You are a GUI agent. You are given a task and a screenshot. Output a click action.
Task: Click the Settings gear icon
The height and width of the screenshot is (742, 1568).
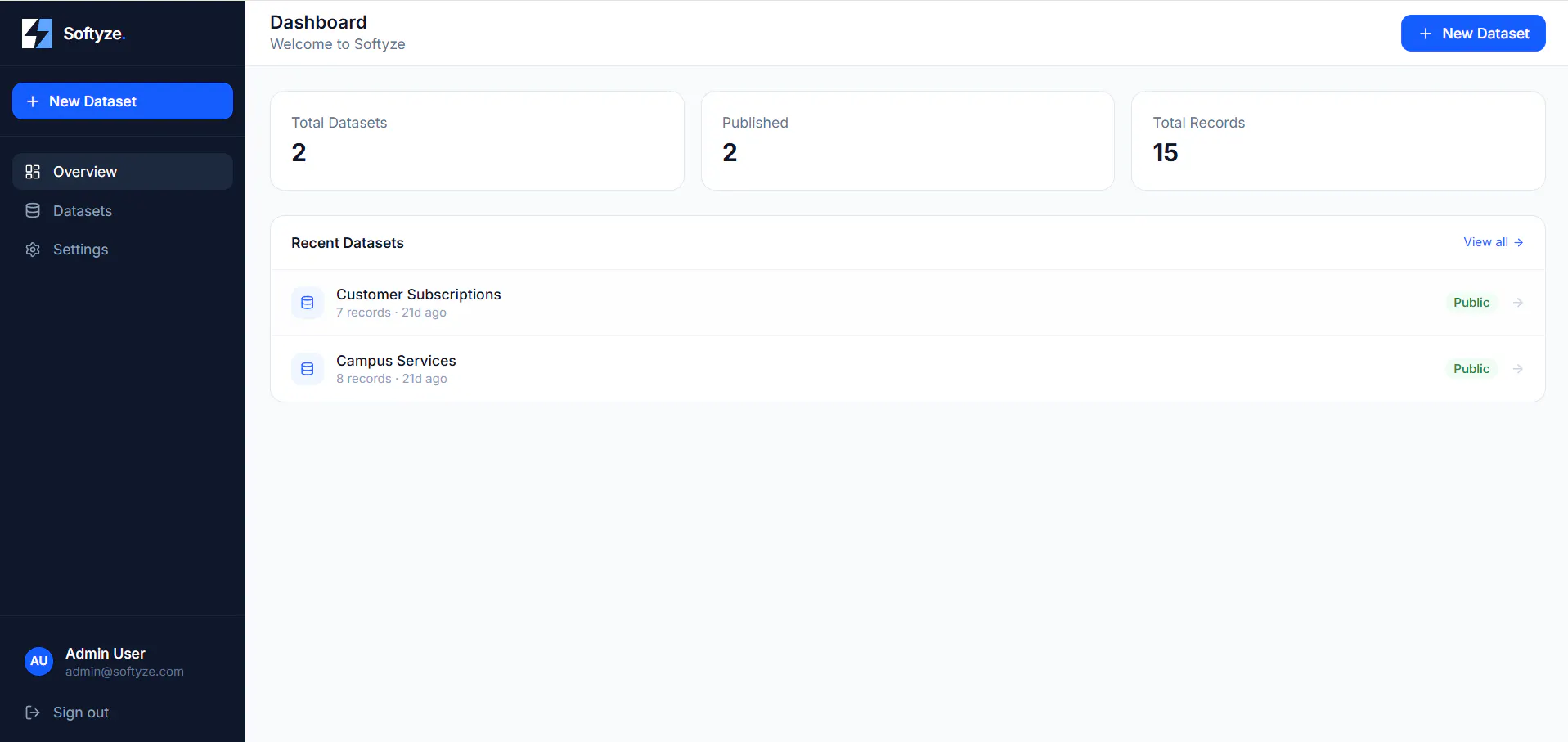[x=33, y=250]
